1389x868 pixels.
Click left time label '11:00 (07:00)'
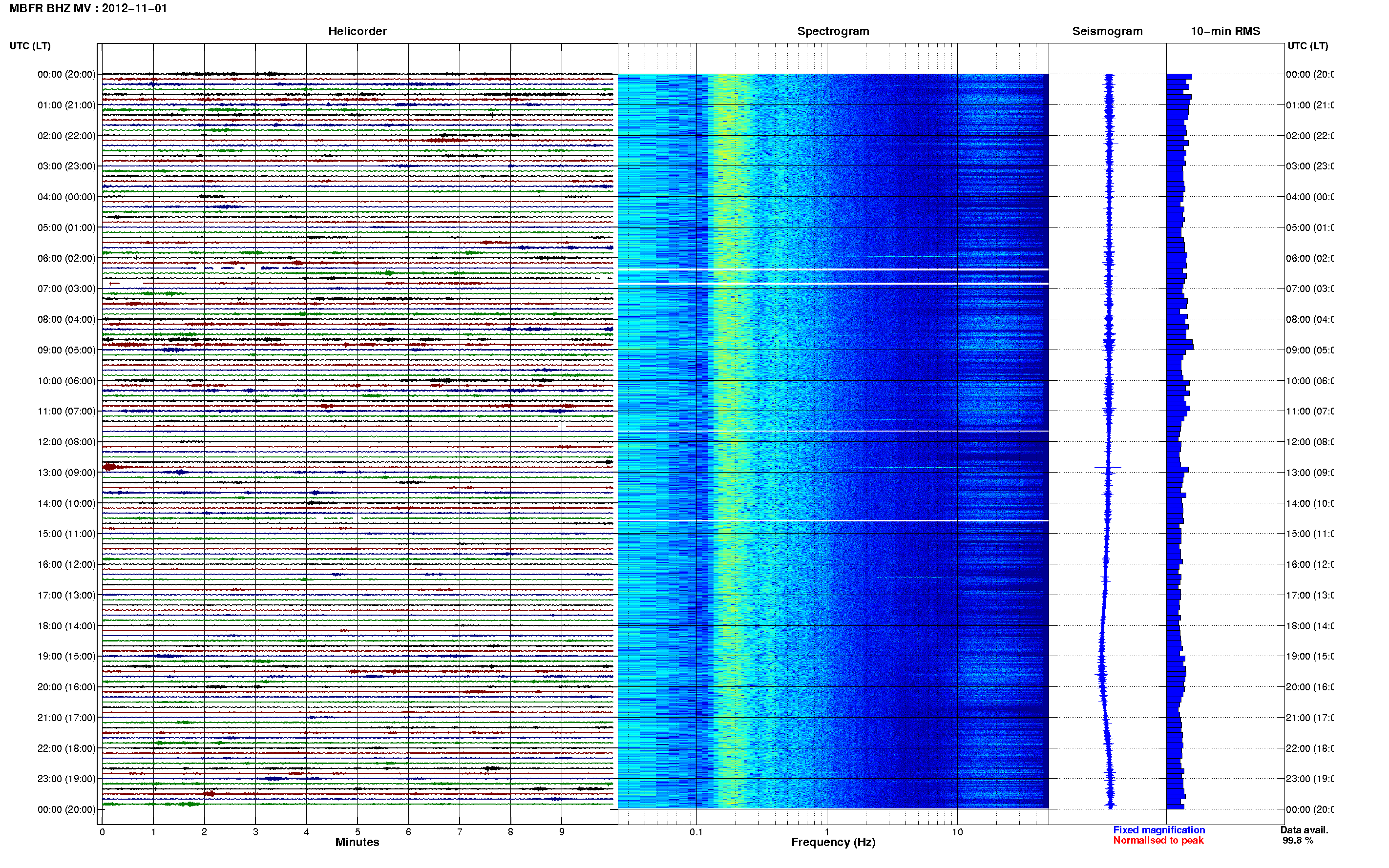(x=66, y=411)
